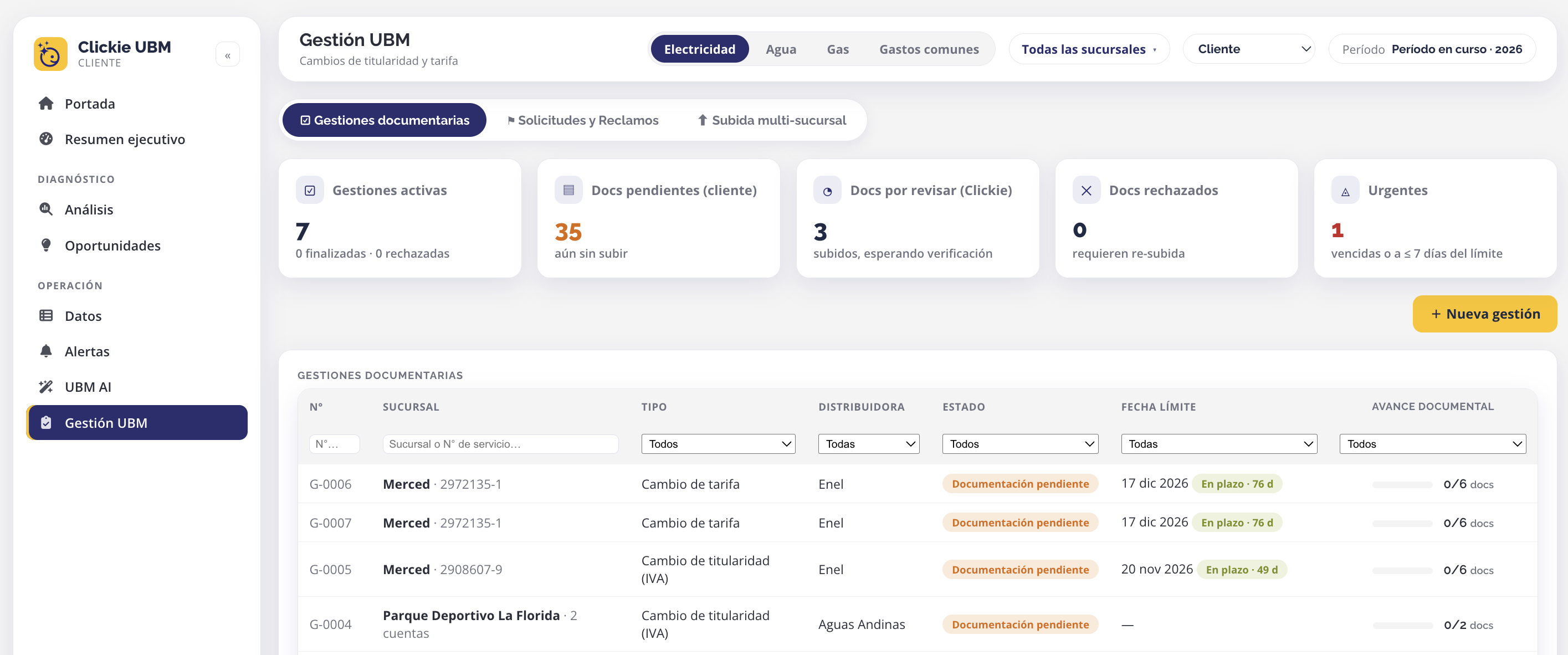
Task: Open the Cliente role dropdown
Action: [1248, 49]
